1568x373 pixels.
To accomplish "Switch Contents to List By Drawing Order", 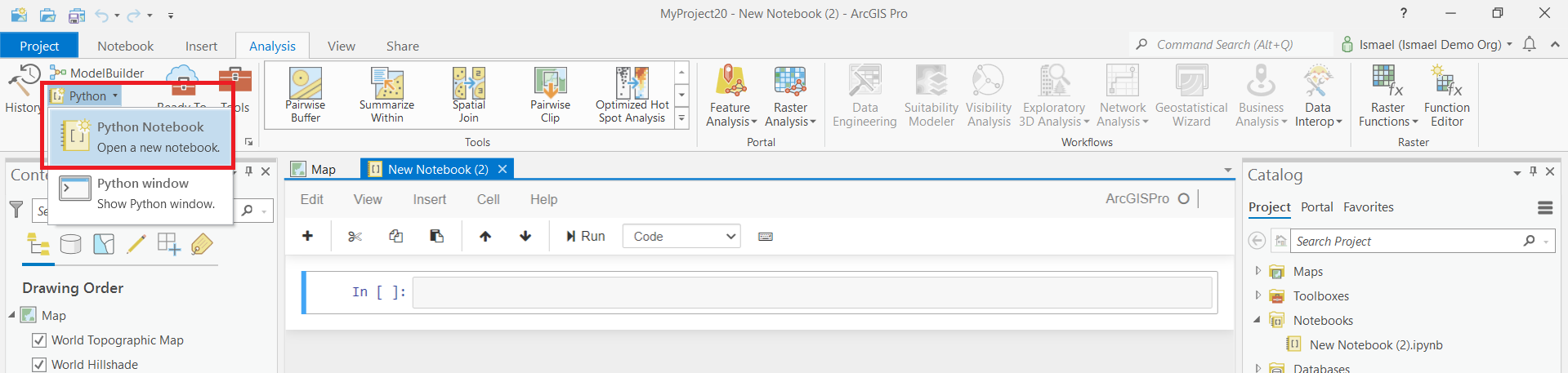I will coord(38,244).
